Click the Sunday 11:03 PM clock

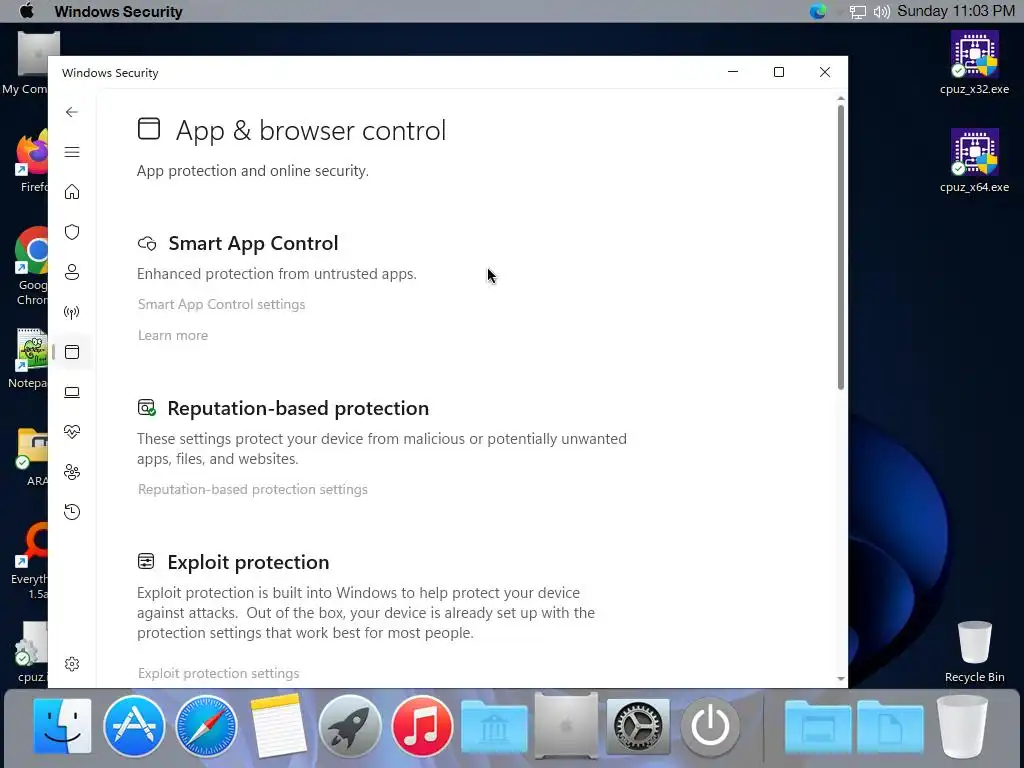956,11
